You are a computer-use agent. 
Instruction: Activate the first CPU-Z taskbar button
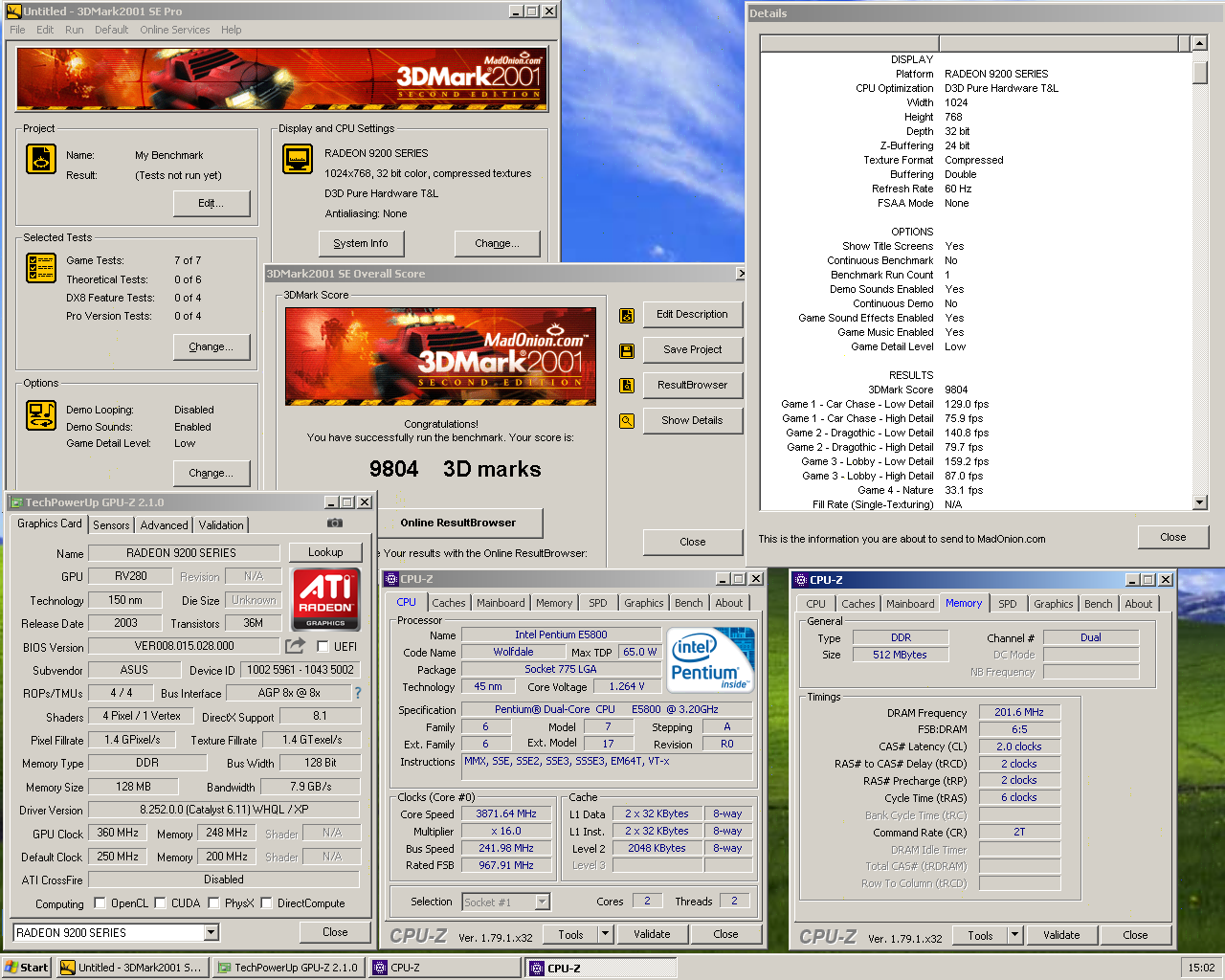pyautogui.click(x=446, y=968)
